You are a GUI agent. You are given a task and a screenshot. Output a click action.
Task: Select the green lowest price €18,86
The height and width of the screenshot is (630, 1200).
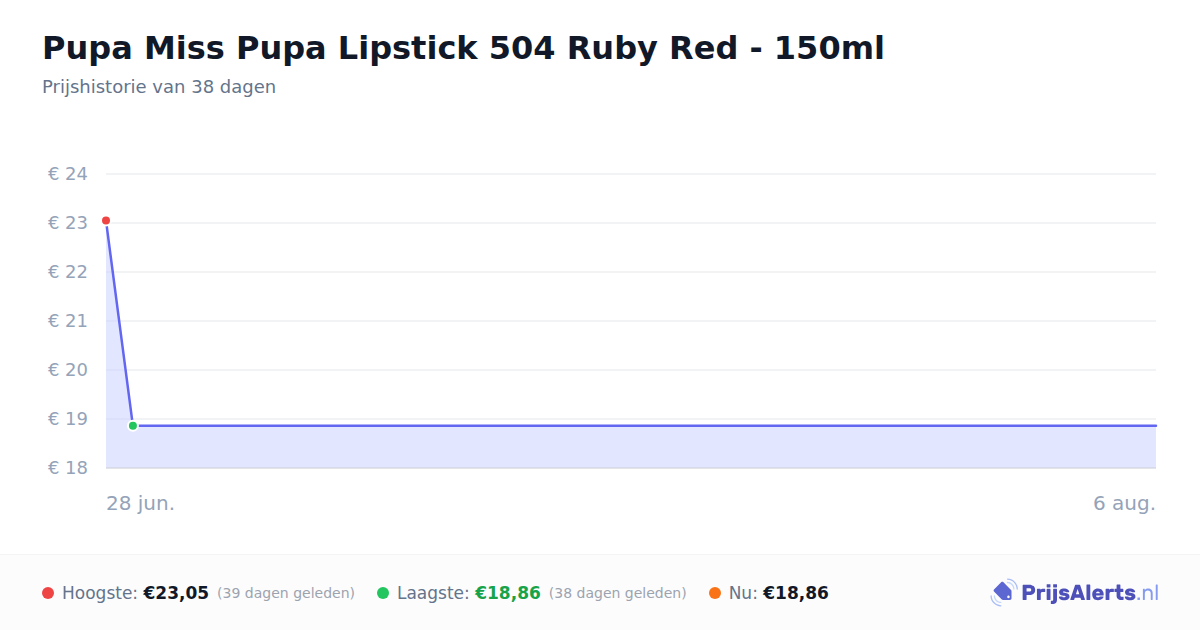coord(508,593)
